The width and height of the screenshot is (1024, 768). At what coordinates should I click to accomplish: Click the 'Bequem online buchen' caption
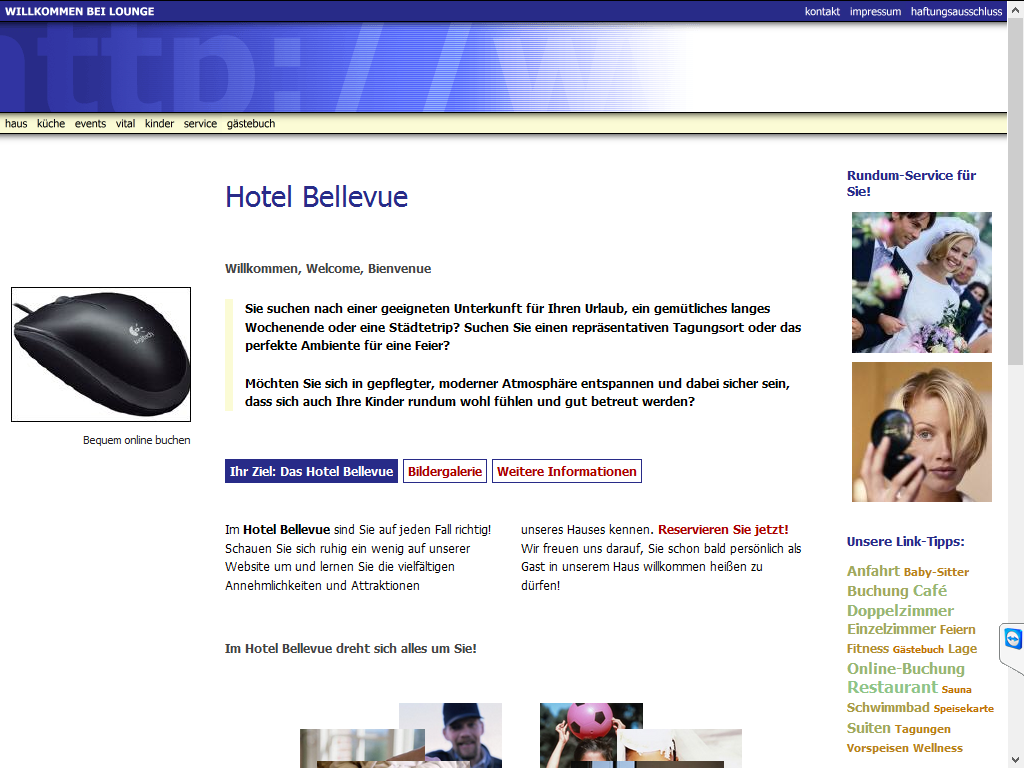pyautogui.click(x=136, y=440)
